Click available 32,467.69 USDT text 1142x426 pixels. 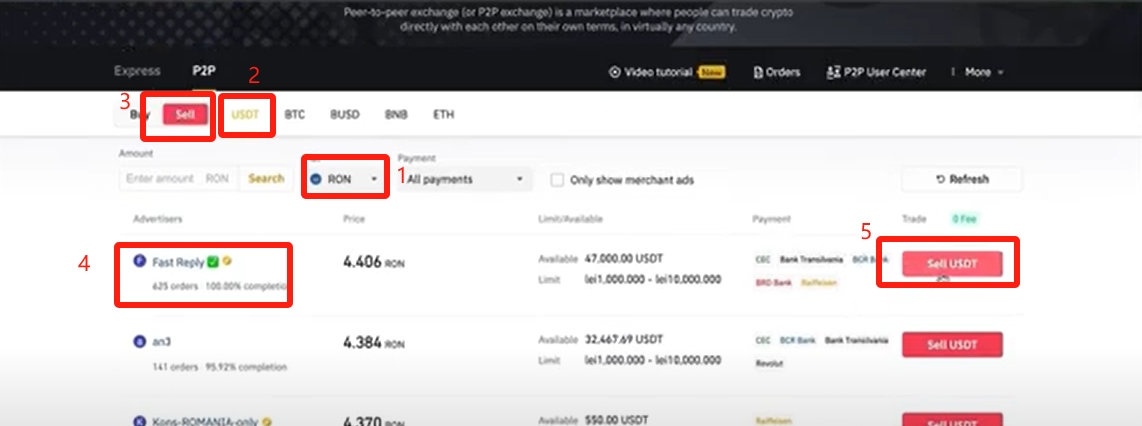[623, 339]
